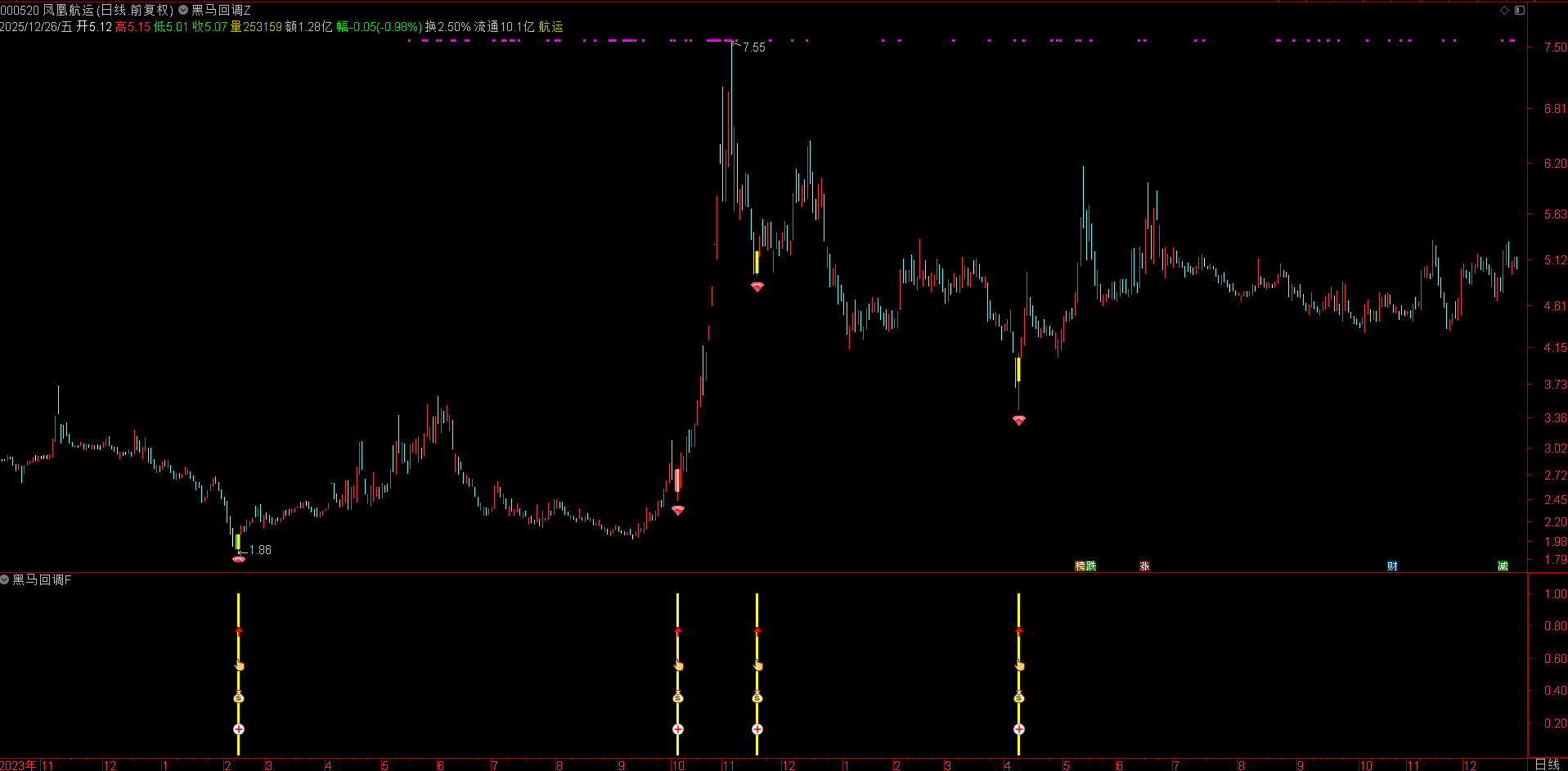
Task: Click the red diamond signal below 1.86 low
Action: [239, 559]
